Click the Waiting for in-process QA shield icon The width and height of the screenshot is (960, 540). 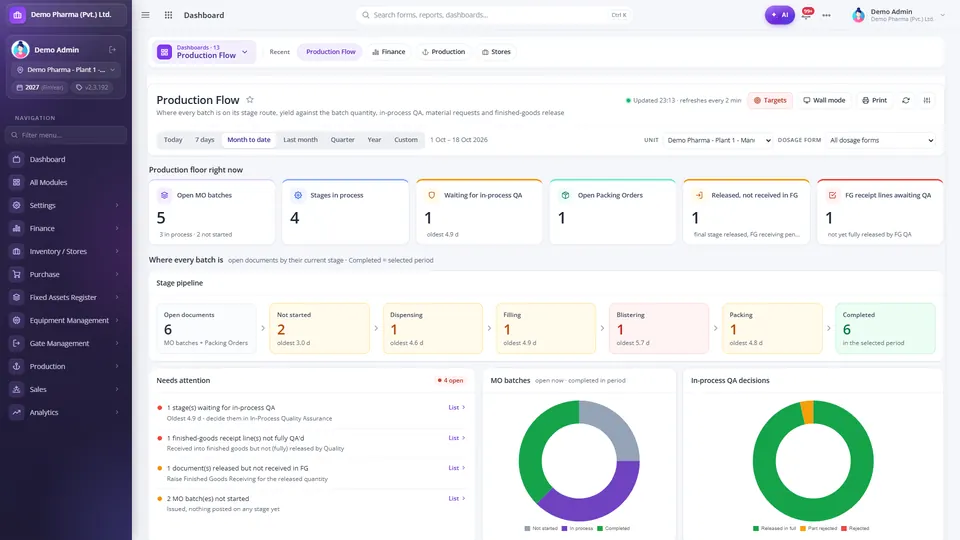coord(432,195)
